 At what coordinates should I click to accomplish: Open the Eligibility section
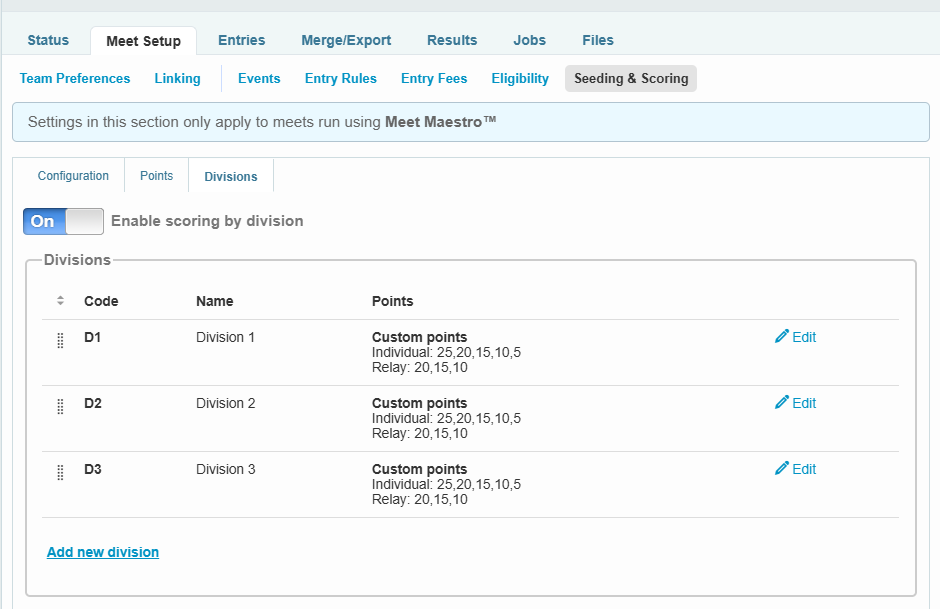[520, 78]
